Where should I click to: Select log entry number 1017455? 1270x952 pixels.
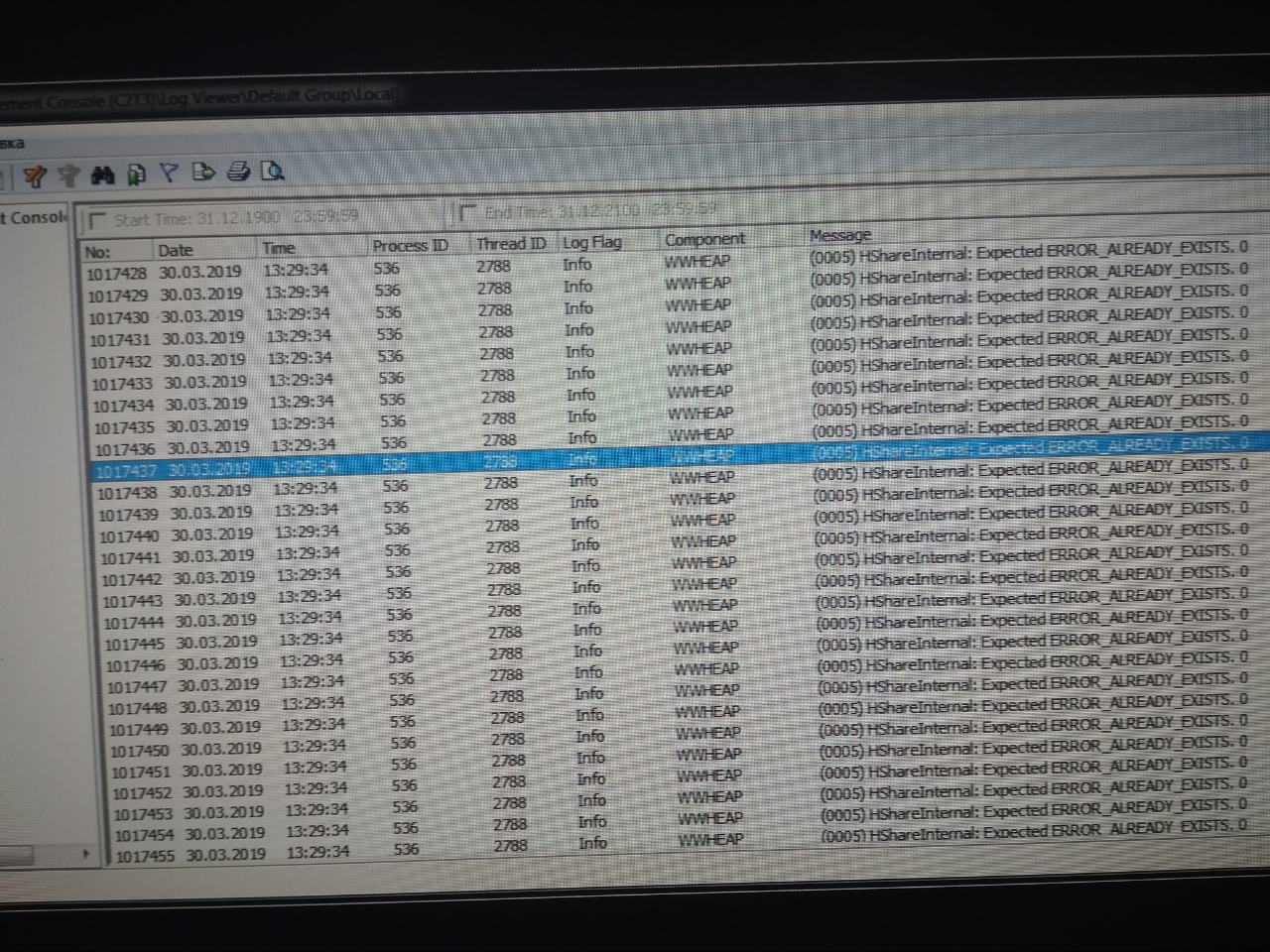[145, 855]
